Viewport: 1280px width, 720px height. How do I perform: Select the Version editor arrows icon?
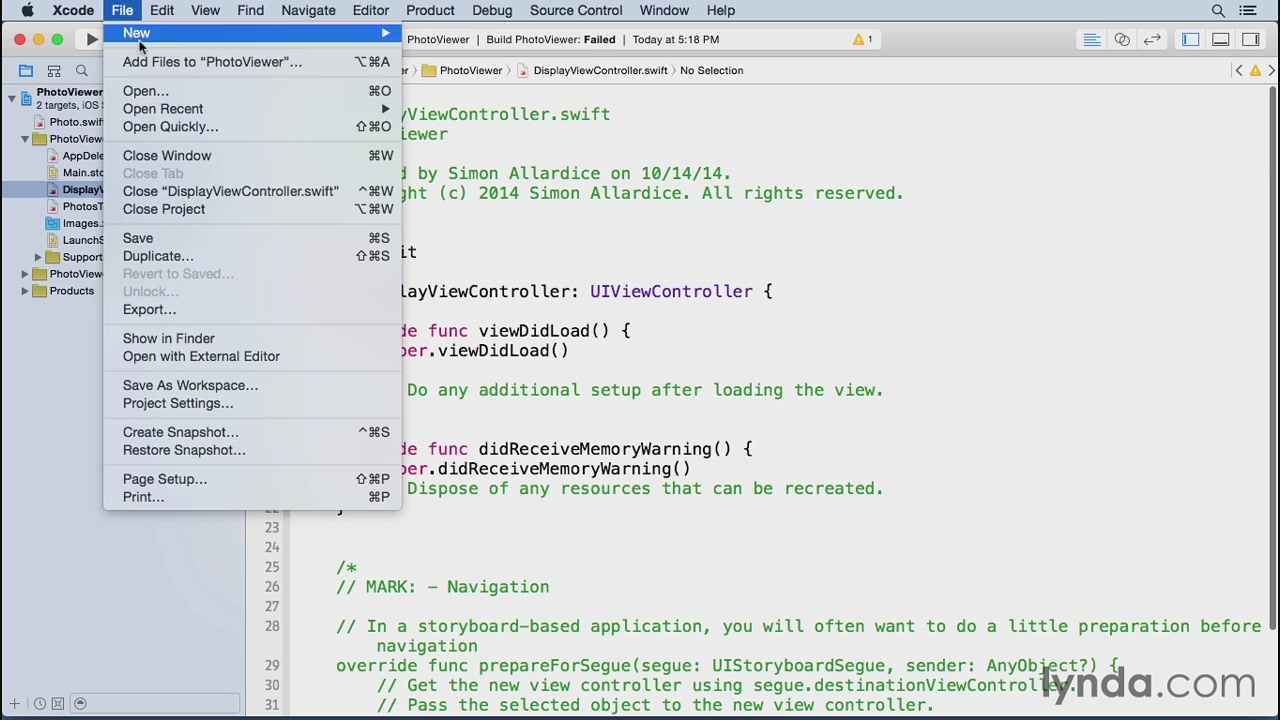1152,39
